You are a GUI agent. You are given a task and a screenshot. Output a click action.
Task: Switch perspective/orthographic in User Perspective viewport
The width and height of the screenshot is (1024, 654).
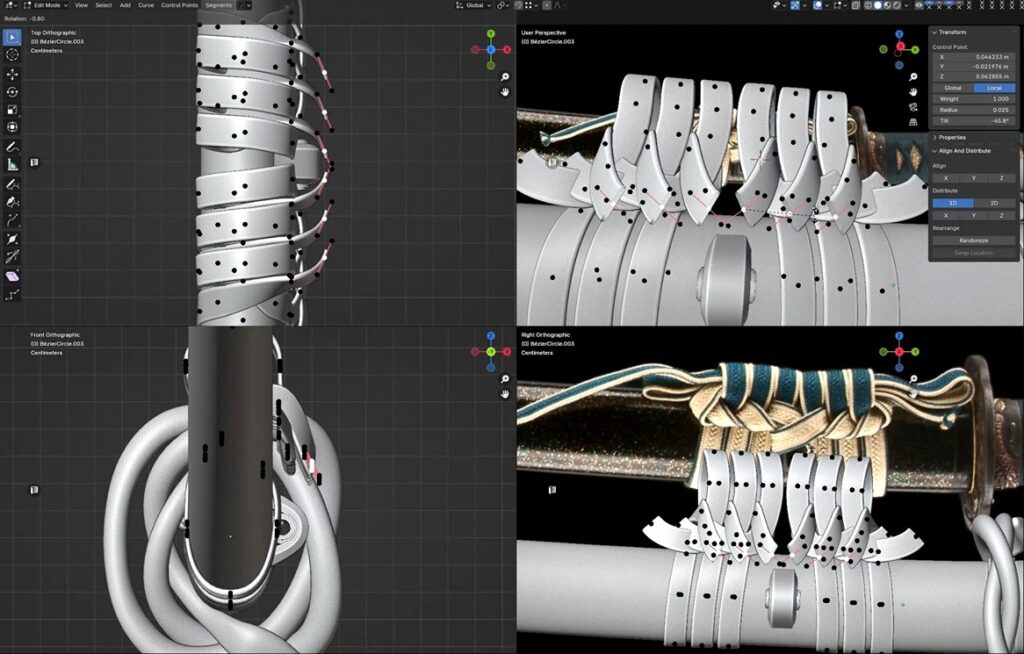(913, 122)
